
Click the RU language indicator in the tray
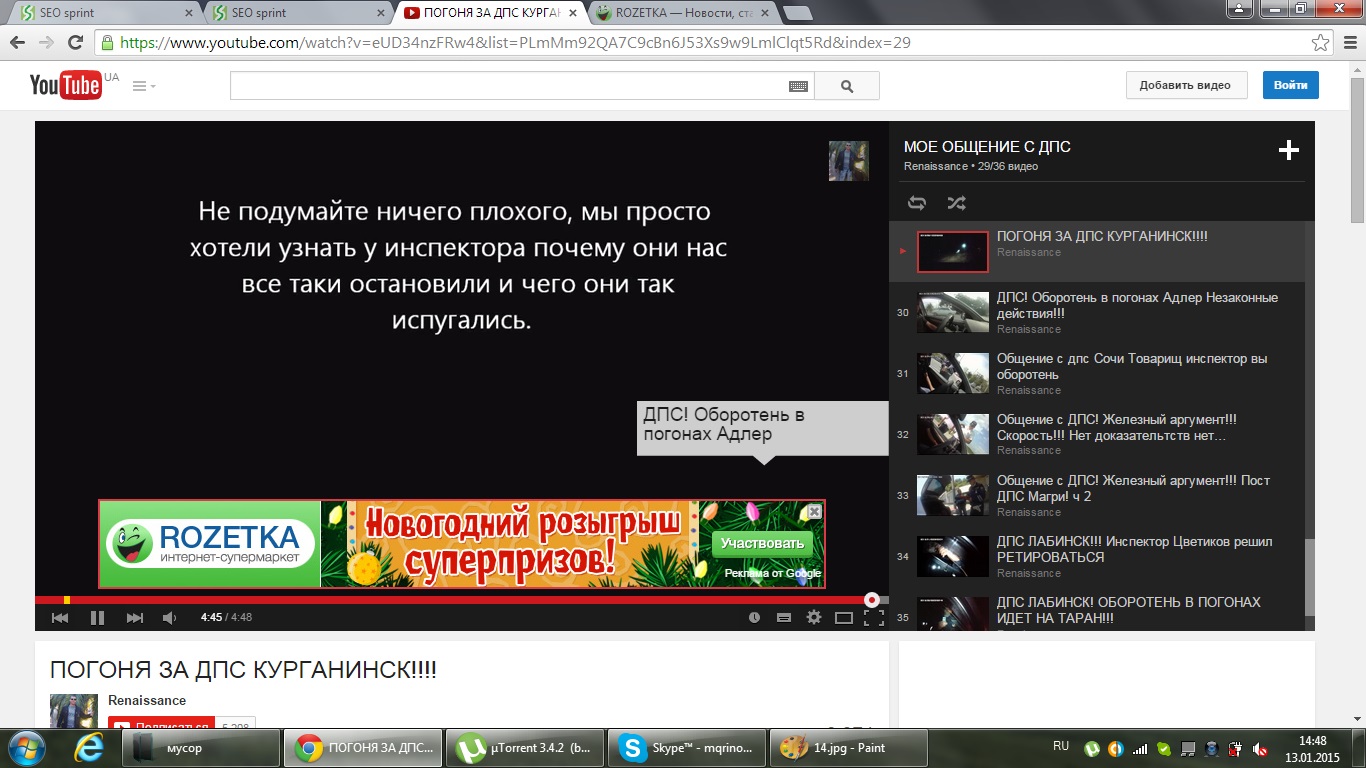[1061, 746]
